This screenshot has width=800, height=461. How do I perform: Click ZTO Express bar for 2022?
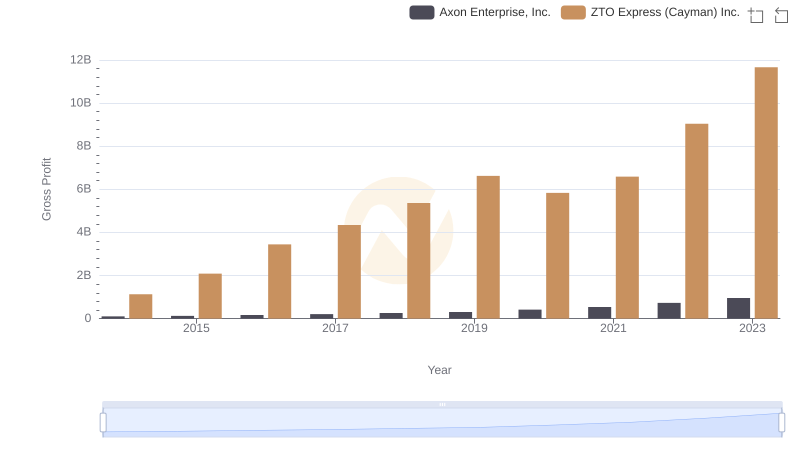click(x=696, y=221)
